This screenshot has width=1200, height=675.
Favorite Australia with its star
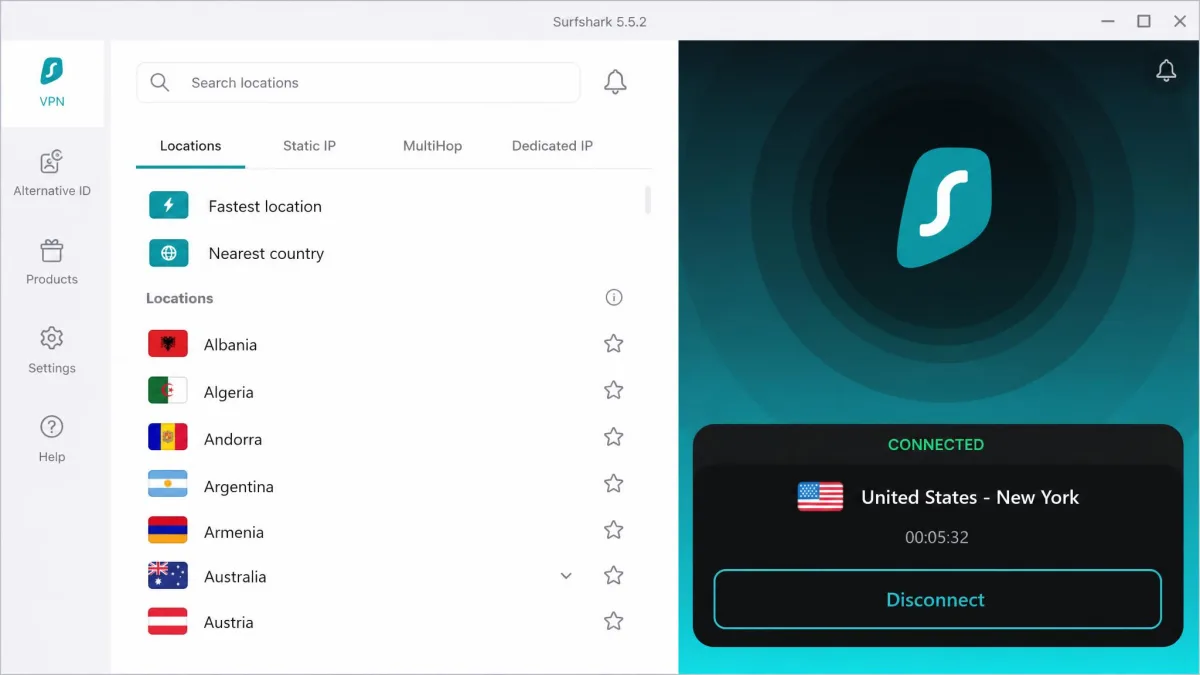point(614,576)
